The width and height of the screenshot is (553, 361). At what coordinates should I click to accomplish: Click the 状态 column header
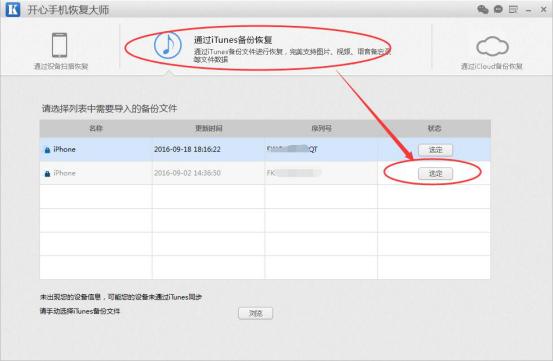434,128
